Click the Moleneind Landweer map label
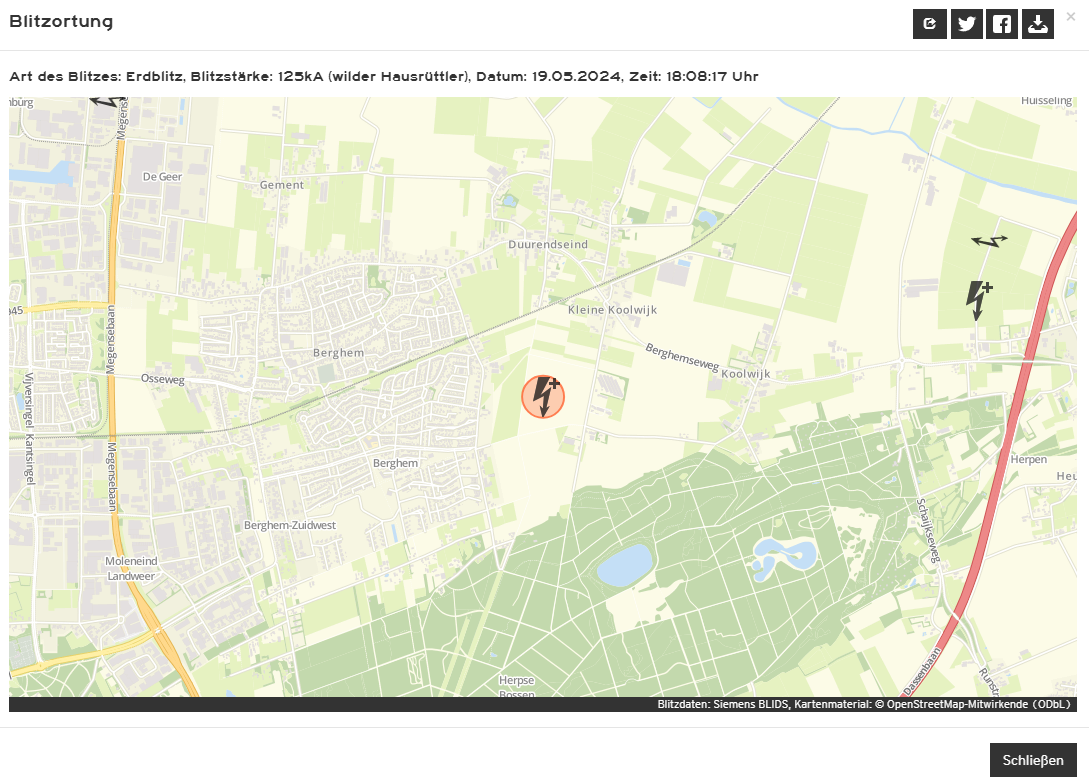Viewport: 1089px width, 784px height. tap(131, 568)
